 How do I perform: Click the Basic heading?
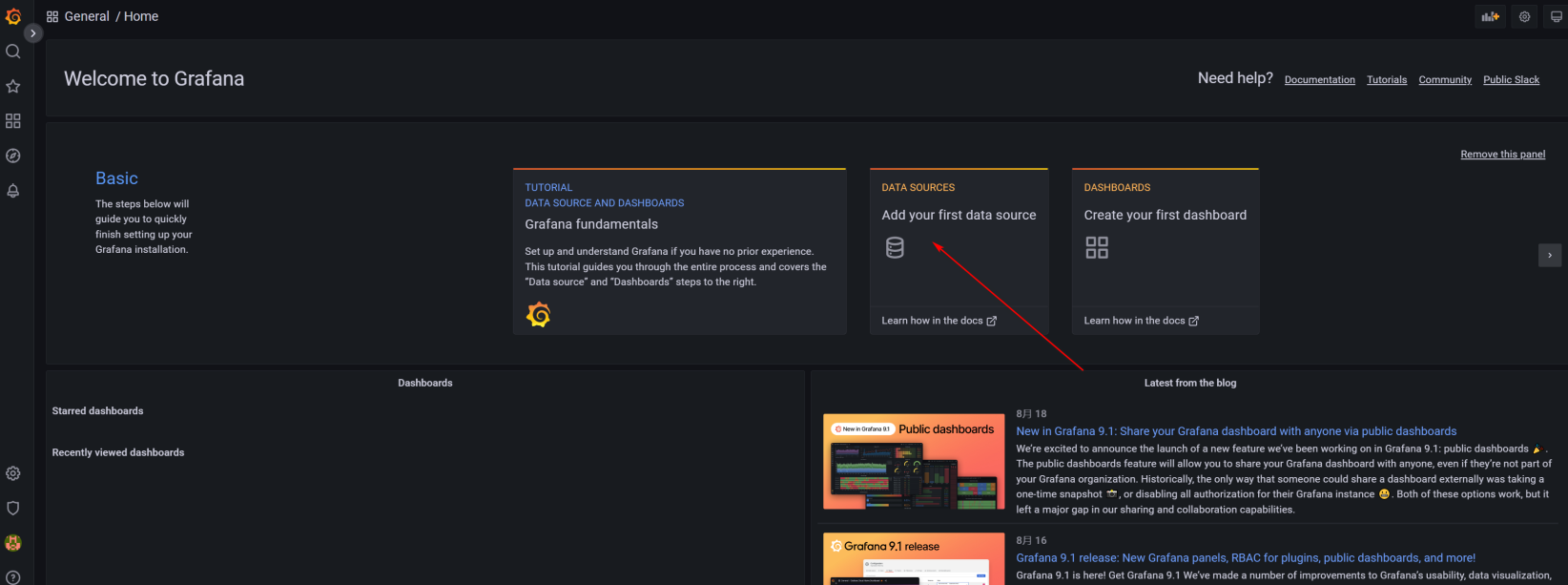(x=116, y=178)
